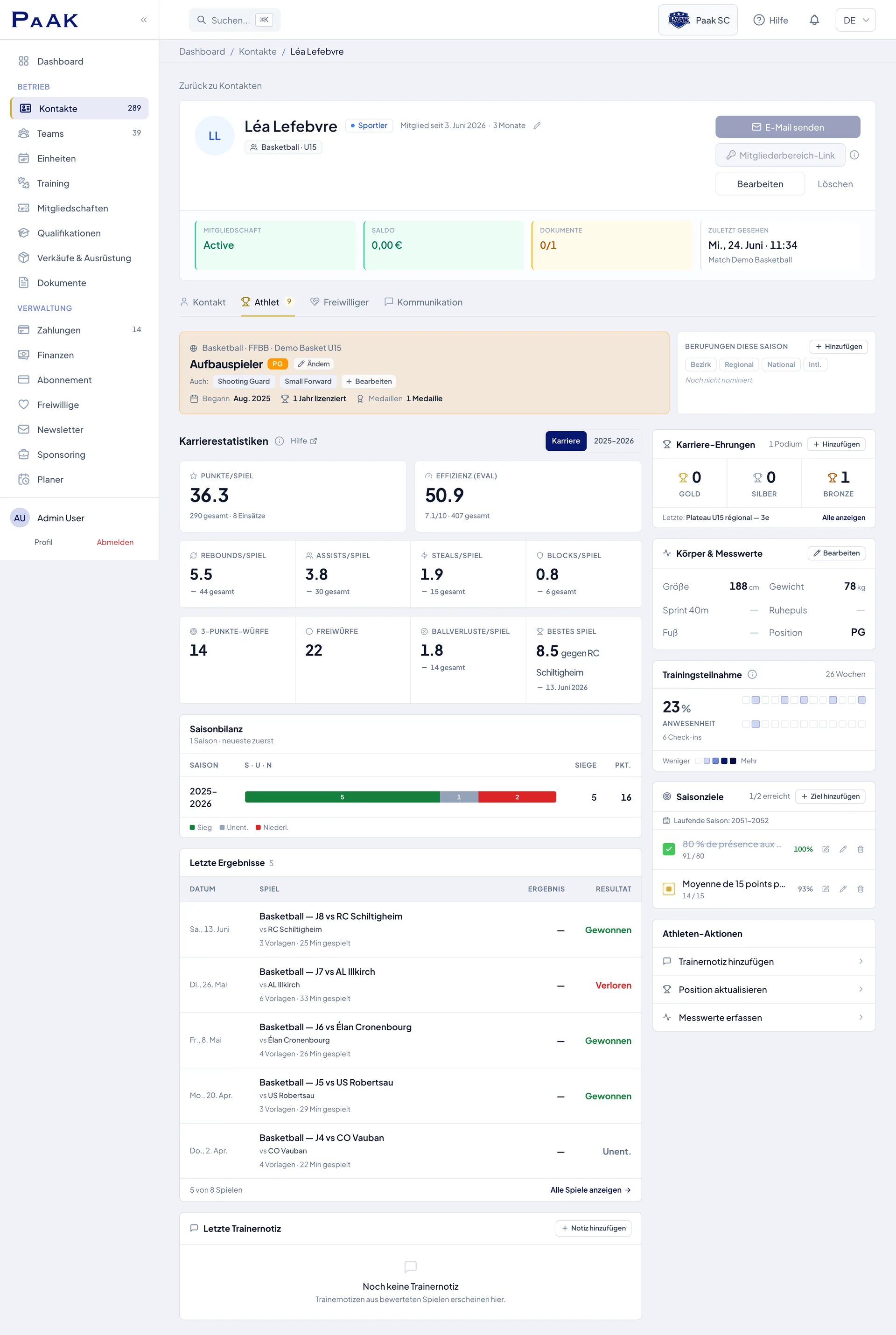The image size is (896, 1335).
Task: Click the pencil icon beside membership duration
Action: click(537, 126)
